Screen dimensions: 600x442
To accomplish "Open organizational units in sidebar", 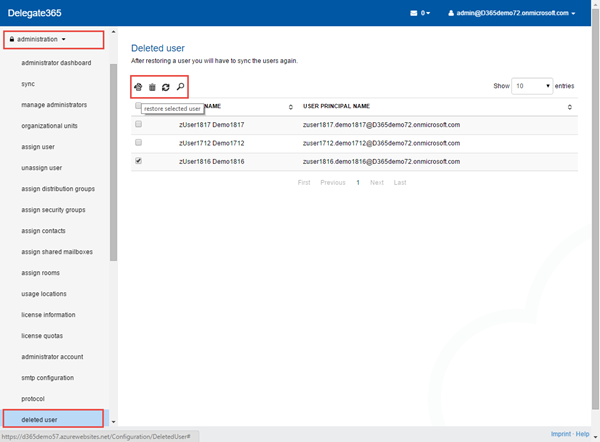I will point(50,125).
